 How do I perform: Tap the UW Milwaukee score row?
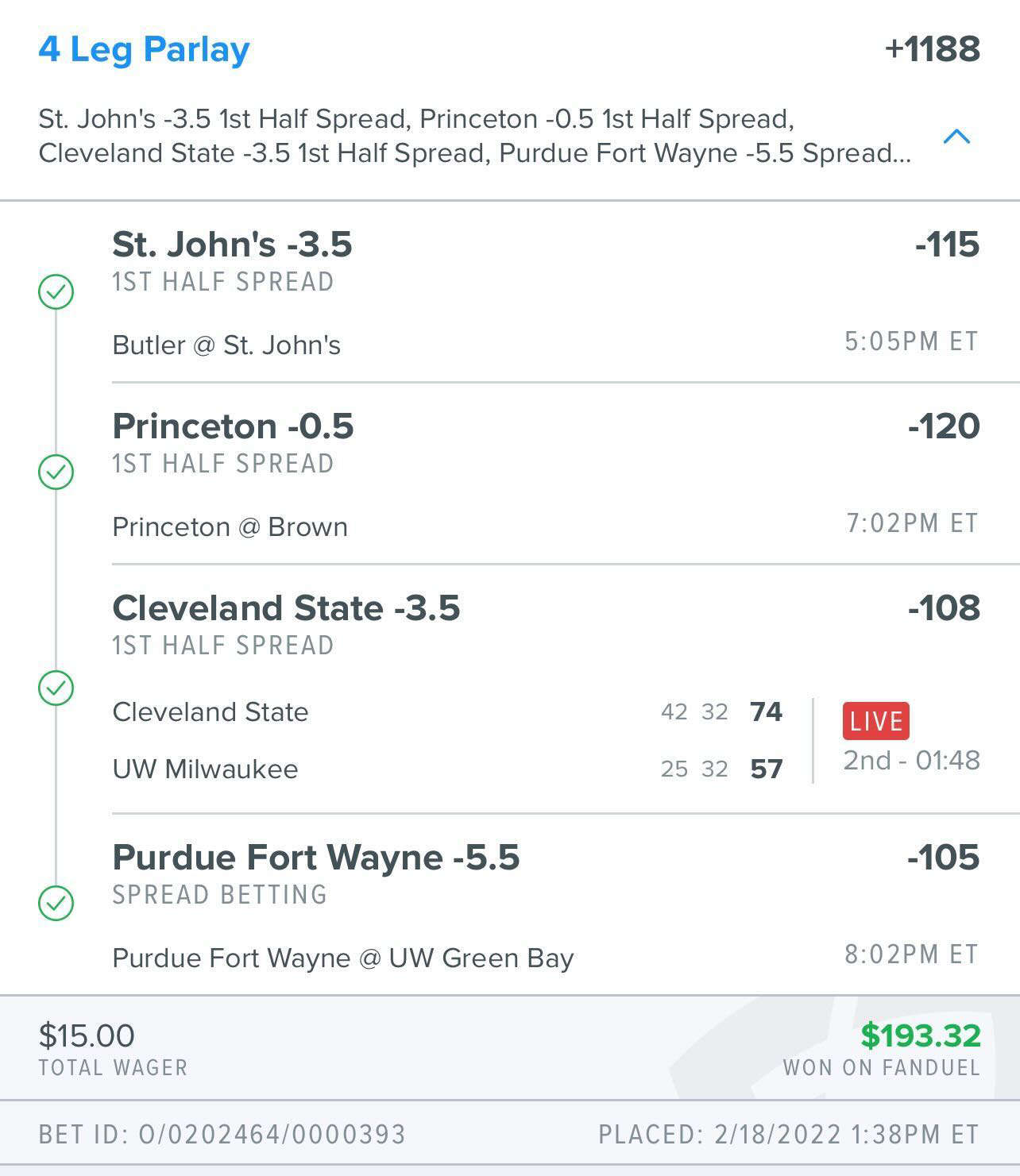pyautogui.click(x=447, y=769)
